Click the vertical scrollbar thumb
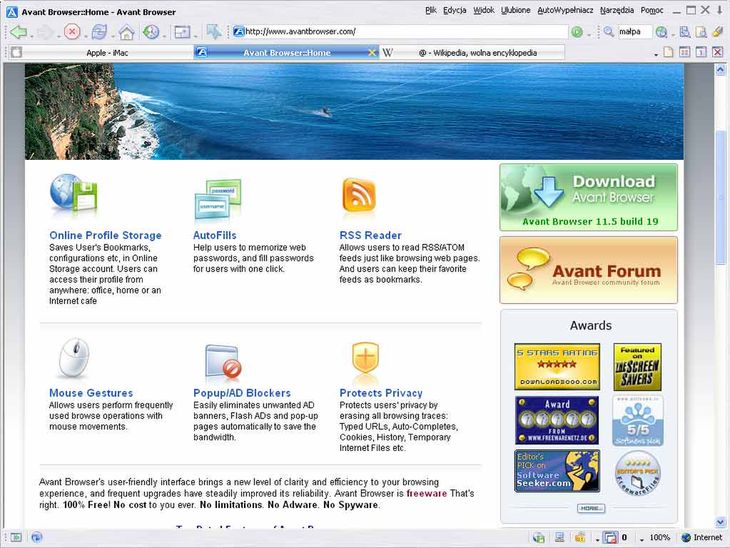The image size is (730, 548). click(721, 196)
